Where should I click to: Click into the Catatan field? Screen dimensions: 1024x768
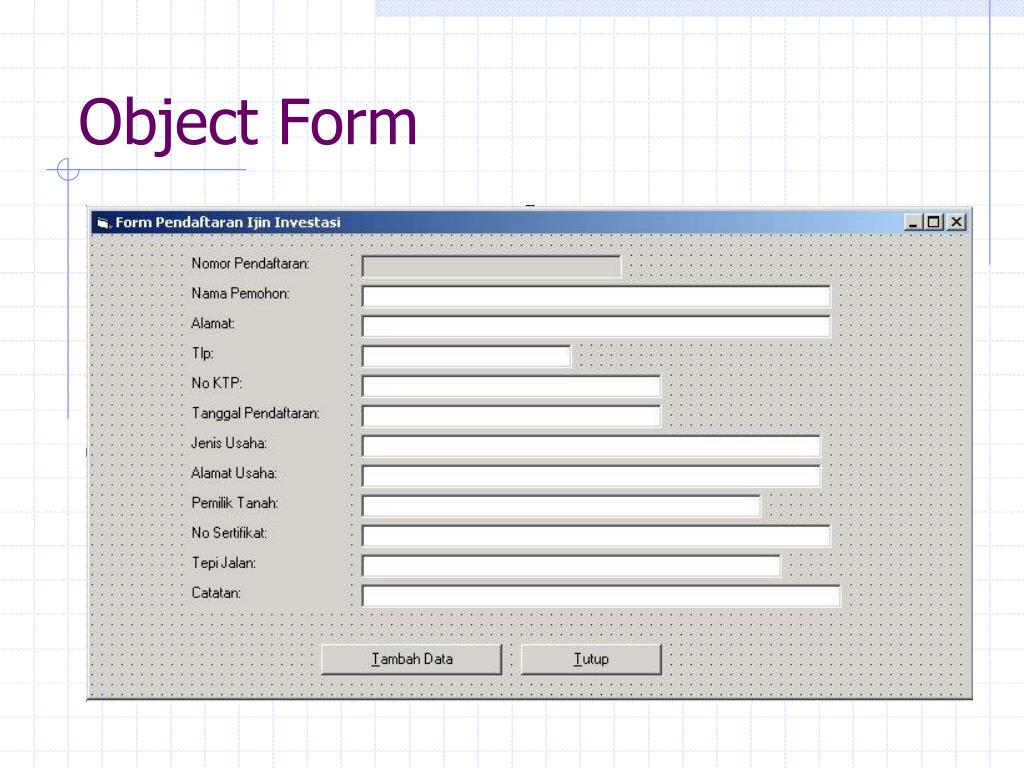(601, 596)
